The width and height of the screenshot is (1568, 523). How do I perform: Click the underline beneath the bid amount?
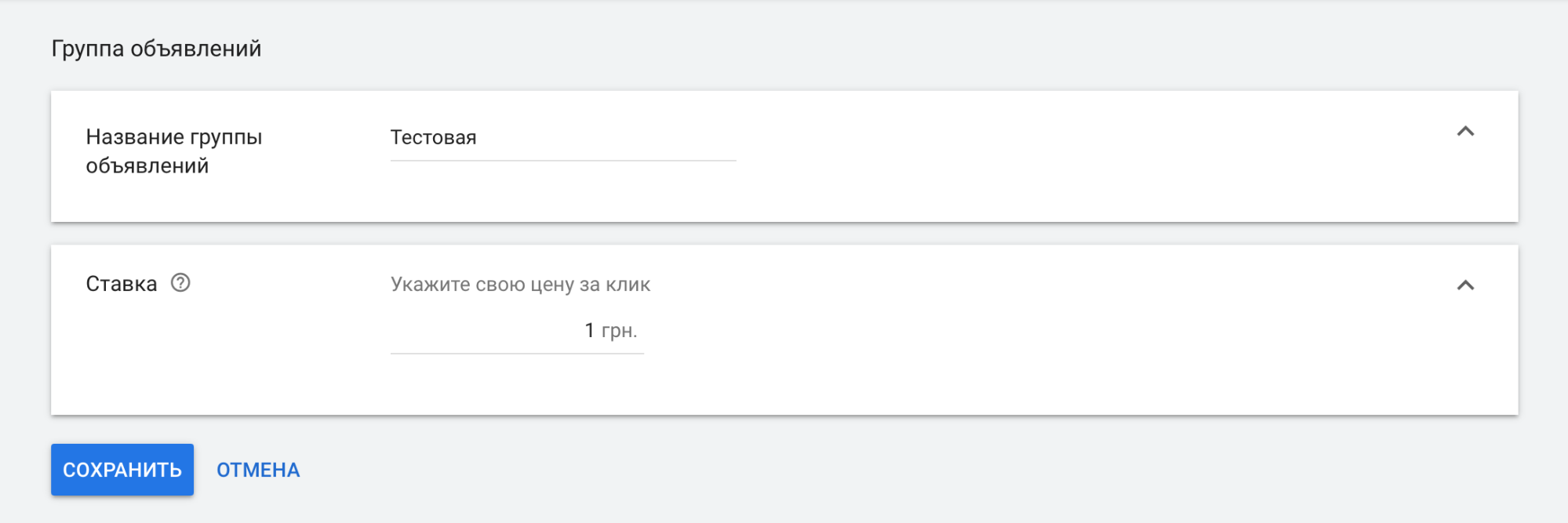517,354
